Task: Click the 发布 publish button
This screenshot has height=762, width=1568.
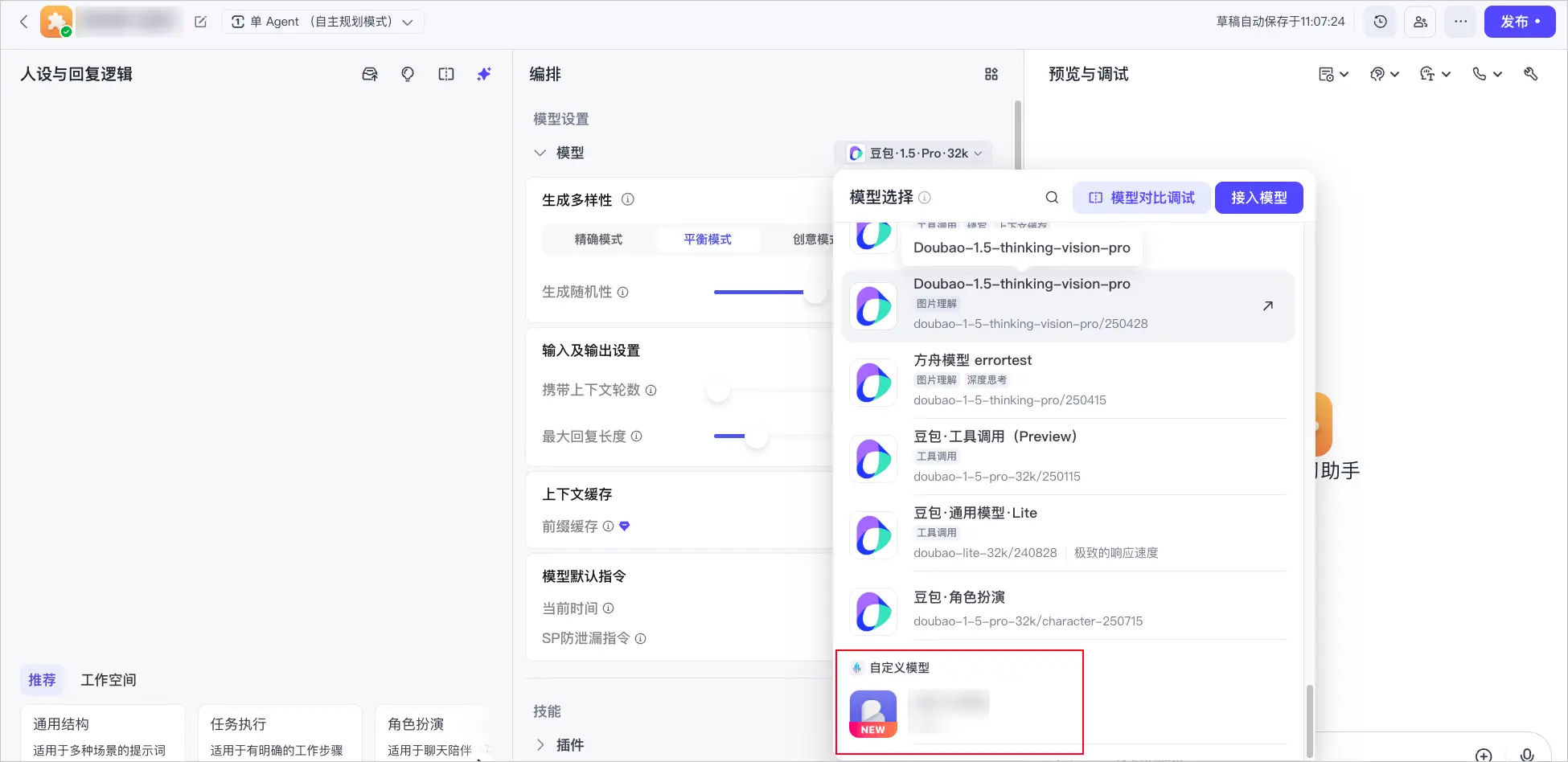Action: coord(1520,22)
